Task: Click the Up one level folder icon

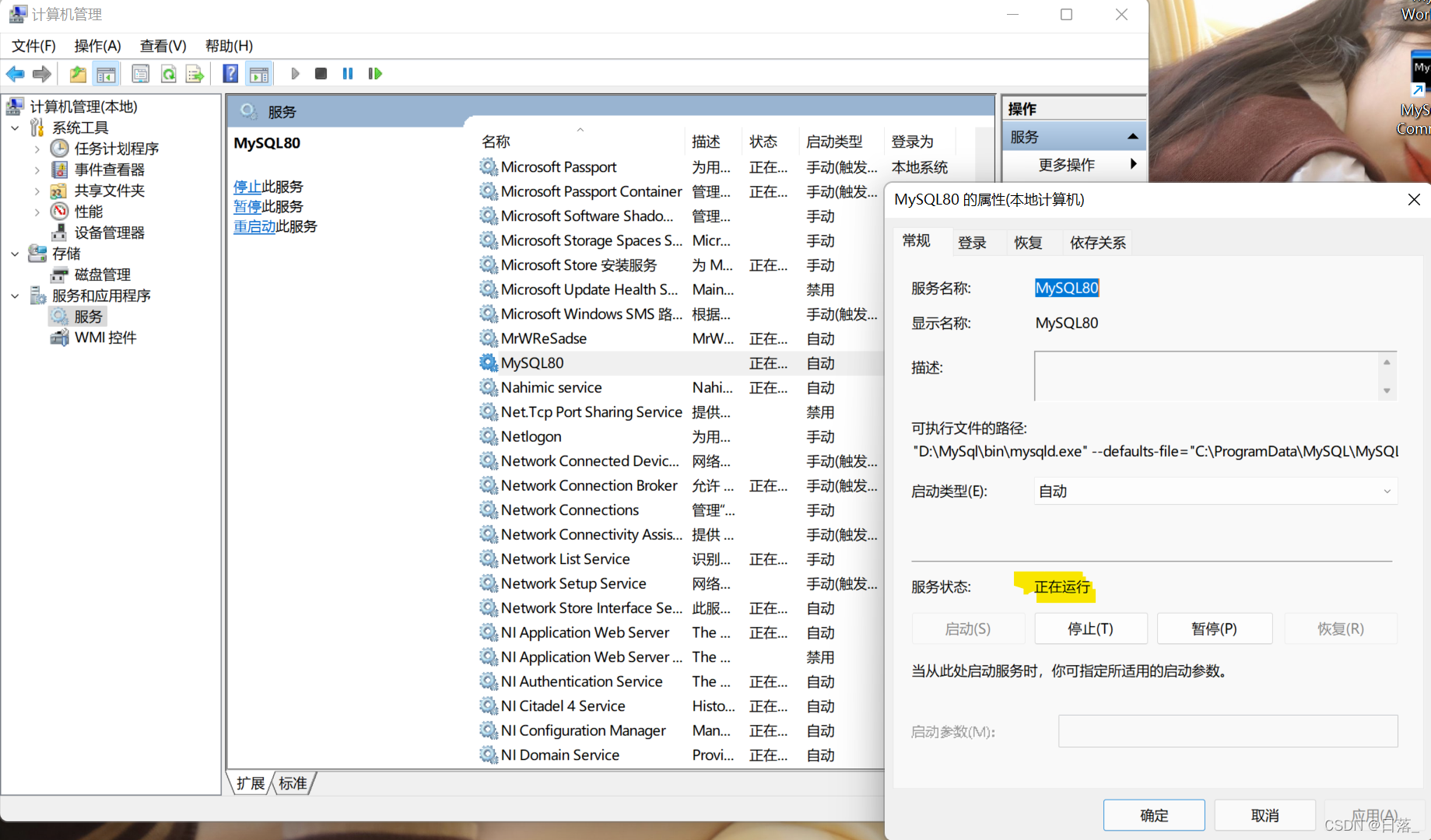Action: pyautogui.click(x=78, y=74)
